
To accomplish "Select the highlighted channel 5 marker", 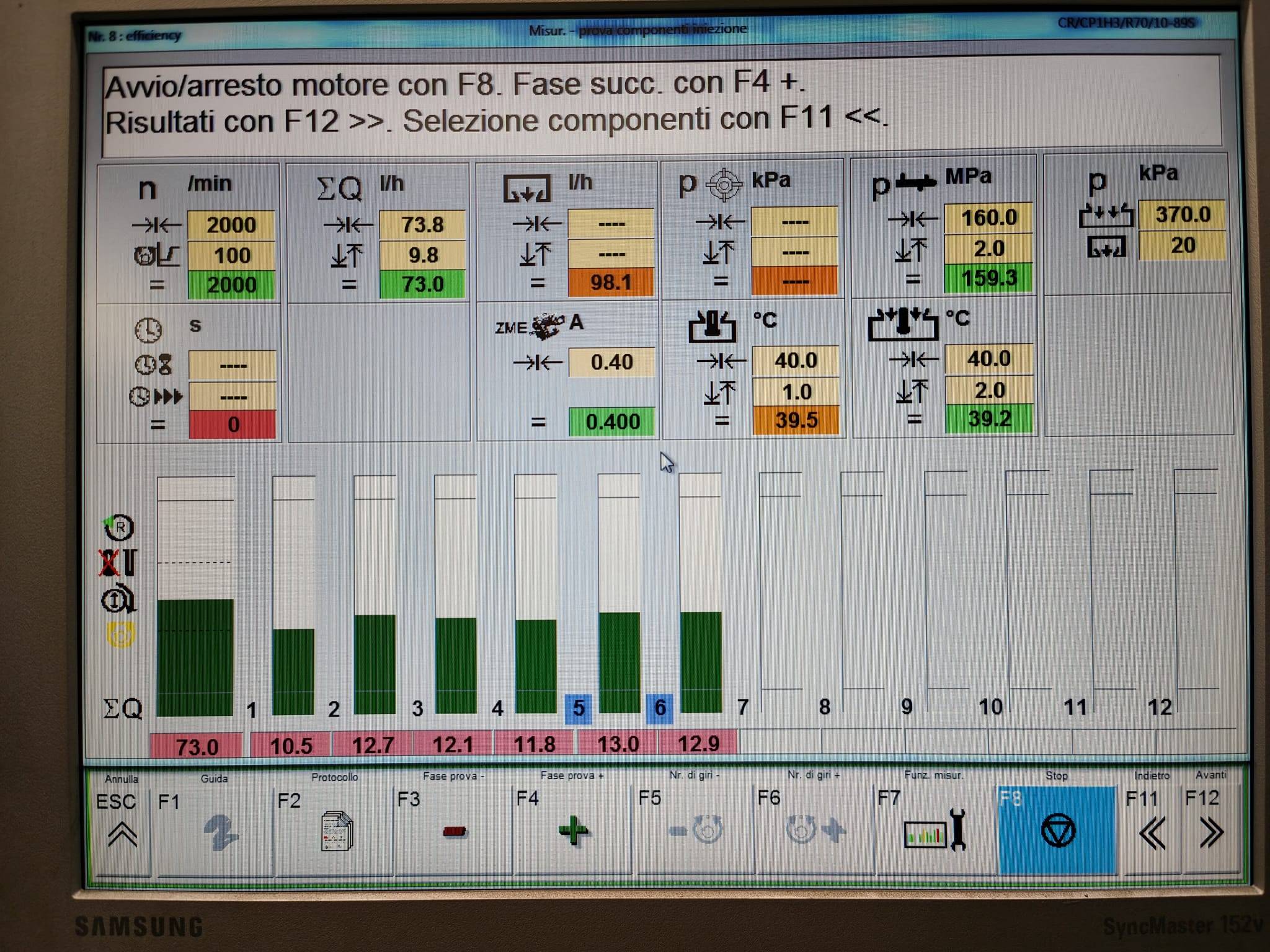I will click(578, 708).
